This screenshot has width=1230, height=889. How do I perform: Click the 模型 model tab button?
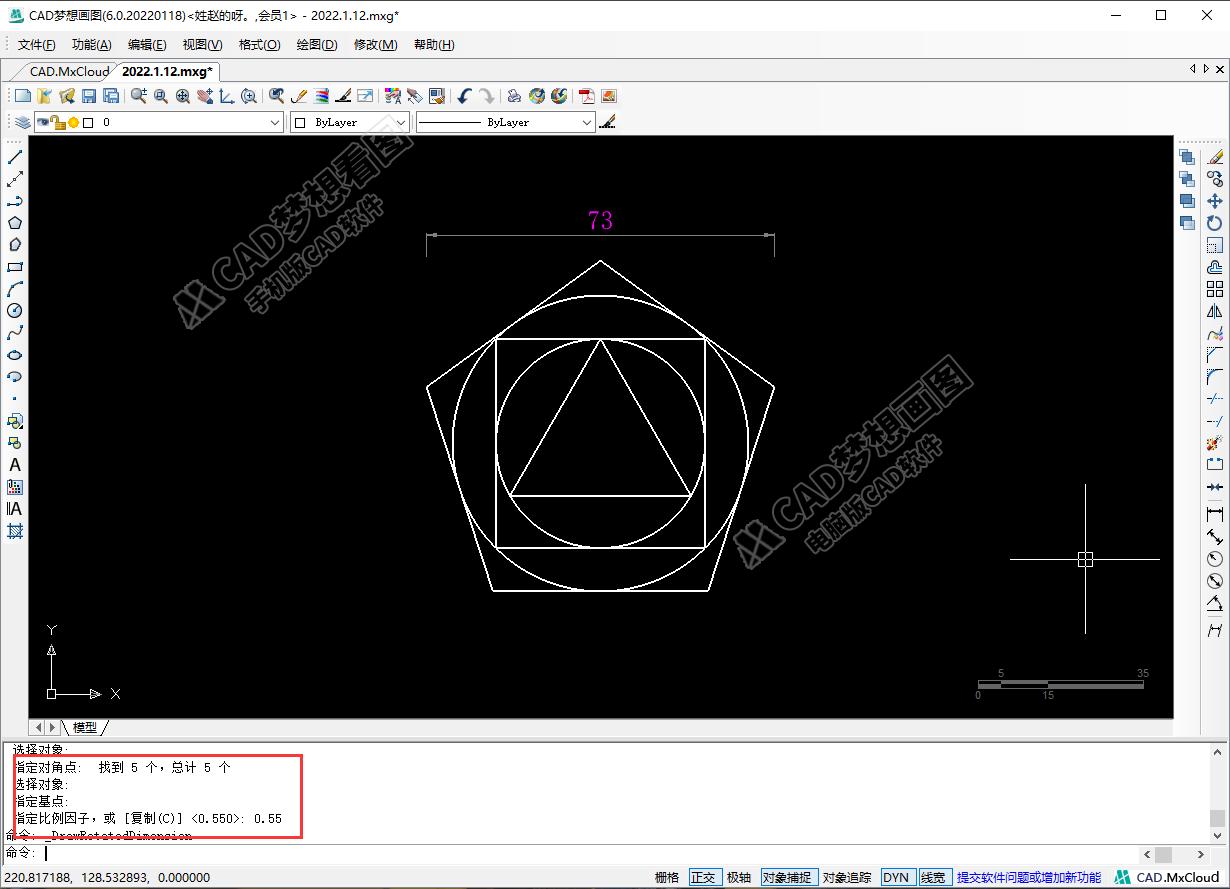tap(85, 727)
